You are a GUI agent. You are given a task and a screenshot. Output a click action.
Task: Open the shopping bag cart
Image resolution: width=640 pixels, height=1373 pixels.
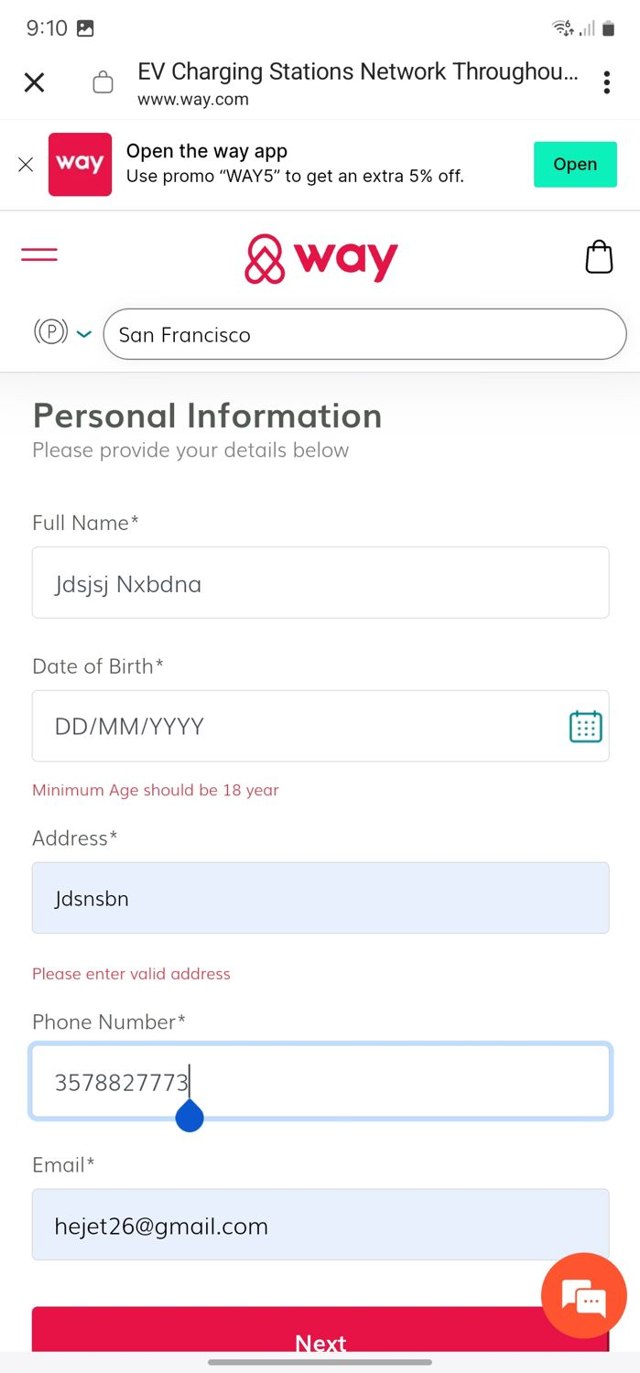598,257
